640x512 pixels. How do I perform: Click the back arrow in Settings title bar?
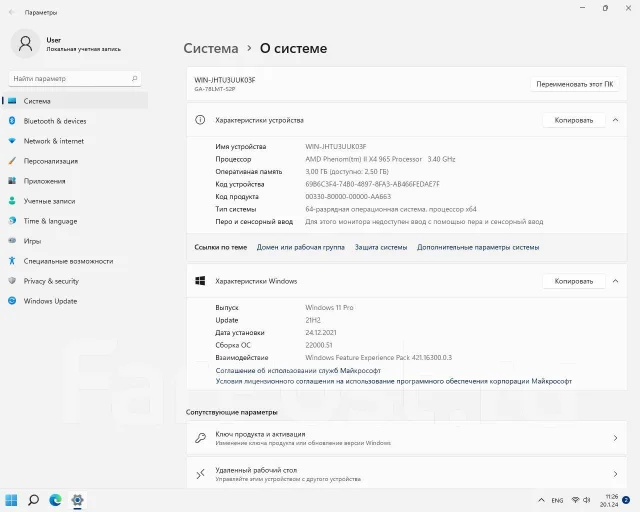[x=11, y=12]
